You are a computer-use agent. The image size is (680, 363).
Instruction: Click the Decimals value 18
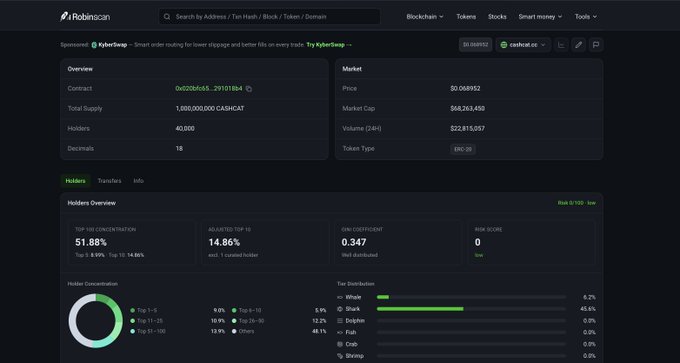click(179, 148)
